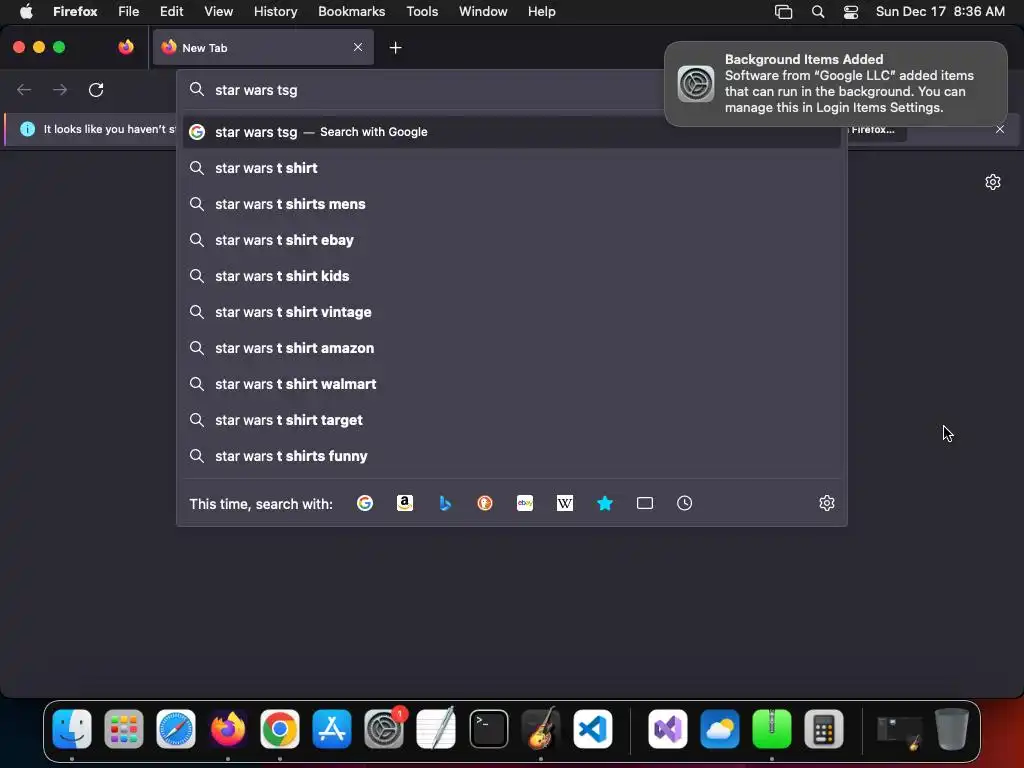Search open tabs via rectangle icon
Image resolution: width=1024 pixels, height=768 pixels.
point(645,503)
